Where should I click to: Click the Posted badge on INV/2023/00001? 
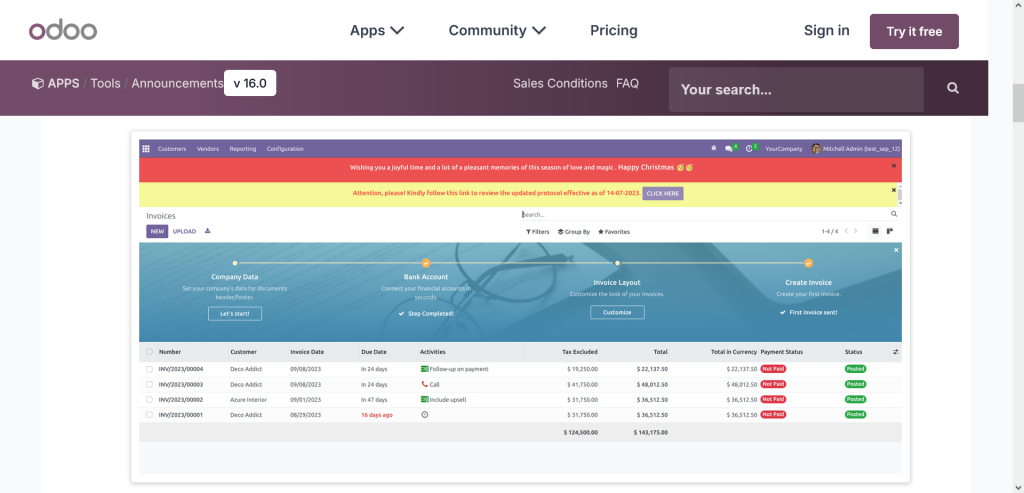[855, 415]
